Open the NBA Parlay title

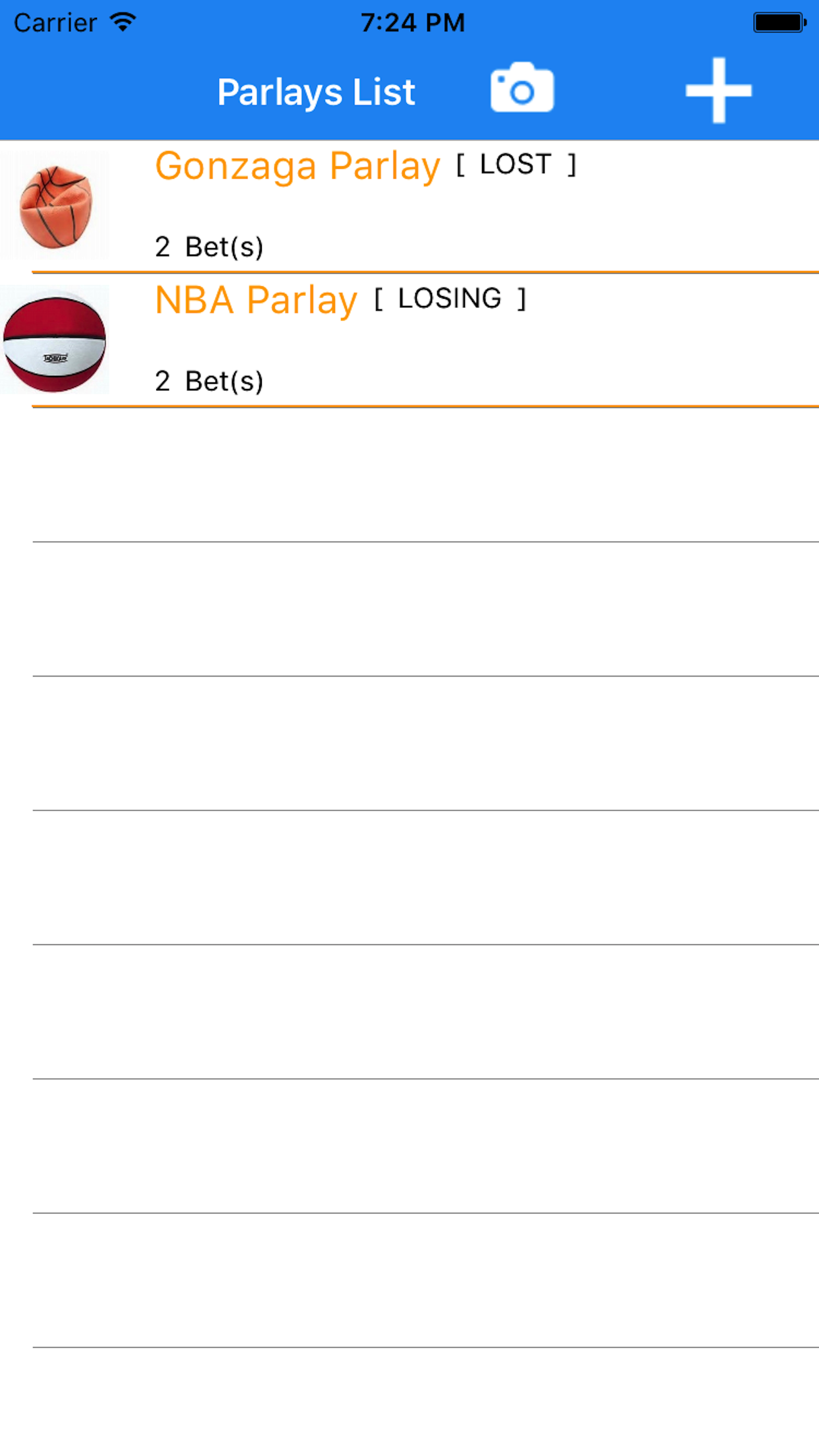coord(256,300)
